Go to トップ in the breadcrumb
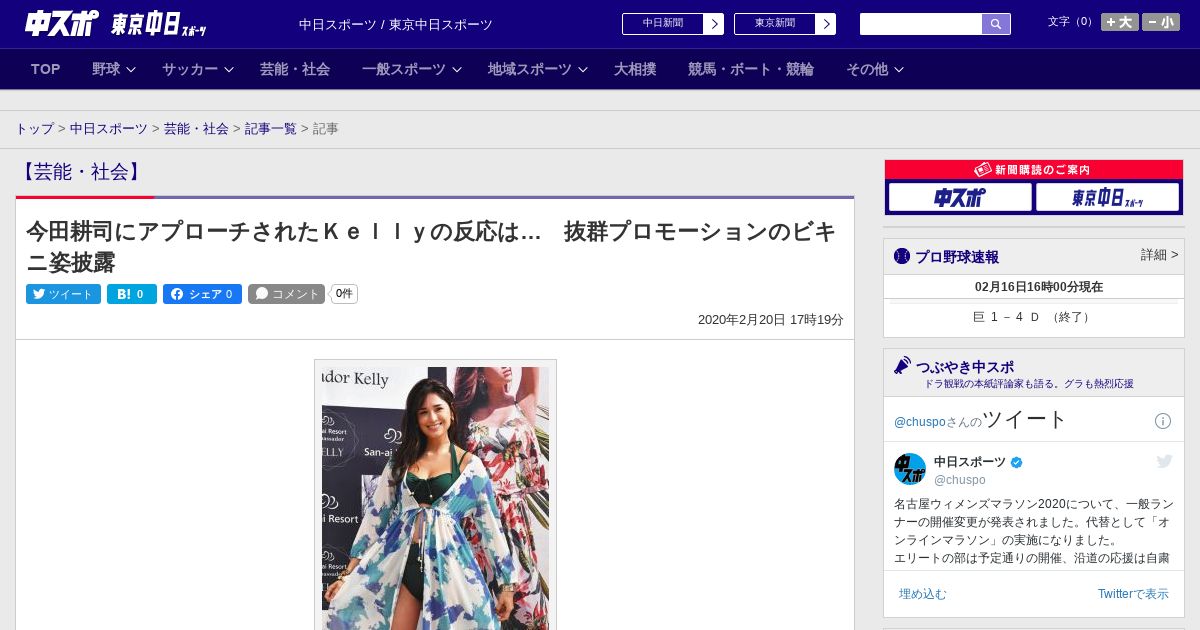The height and width of the screenshot is (630, 1200). 34,129
